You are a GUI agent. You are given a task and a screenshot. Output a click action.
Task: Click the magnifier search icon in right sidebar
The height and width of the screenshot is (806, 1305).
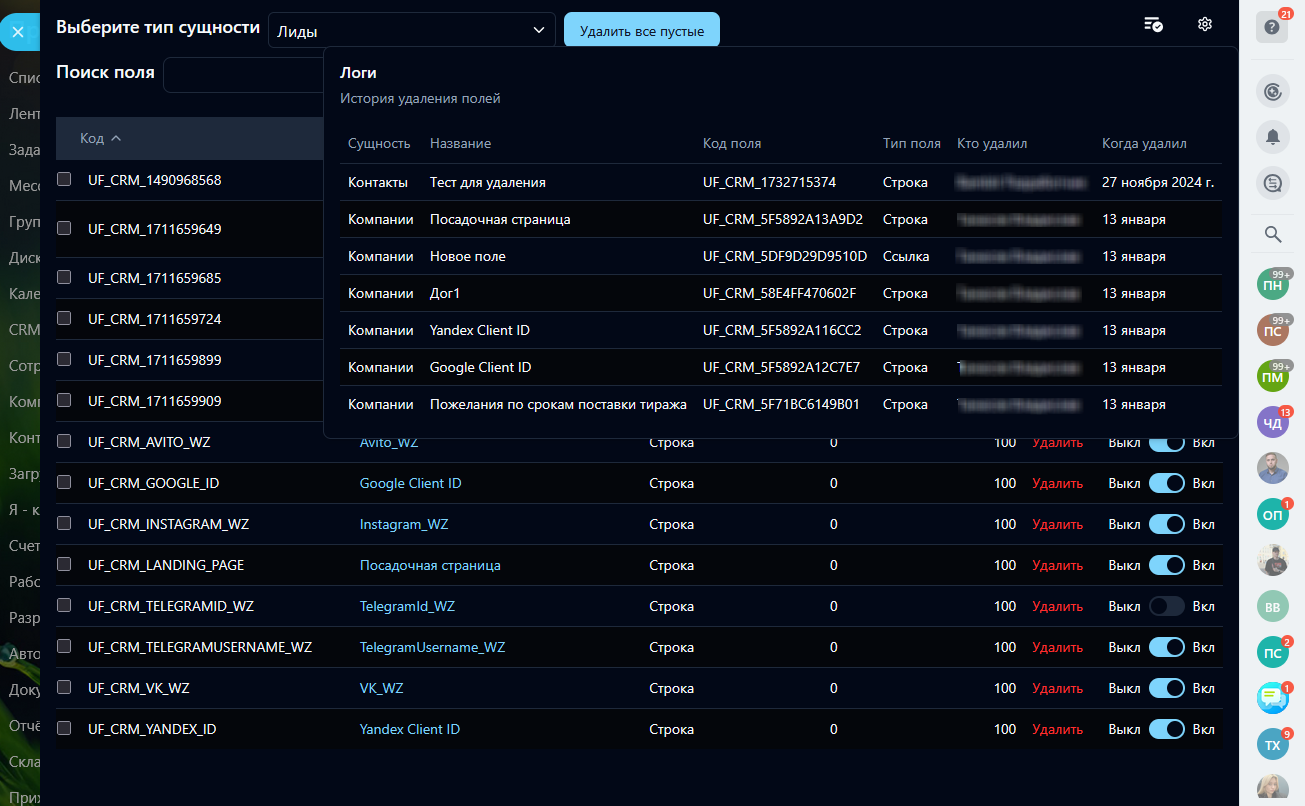[1273, 235]
